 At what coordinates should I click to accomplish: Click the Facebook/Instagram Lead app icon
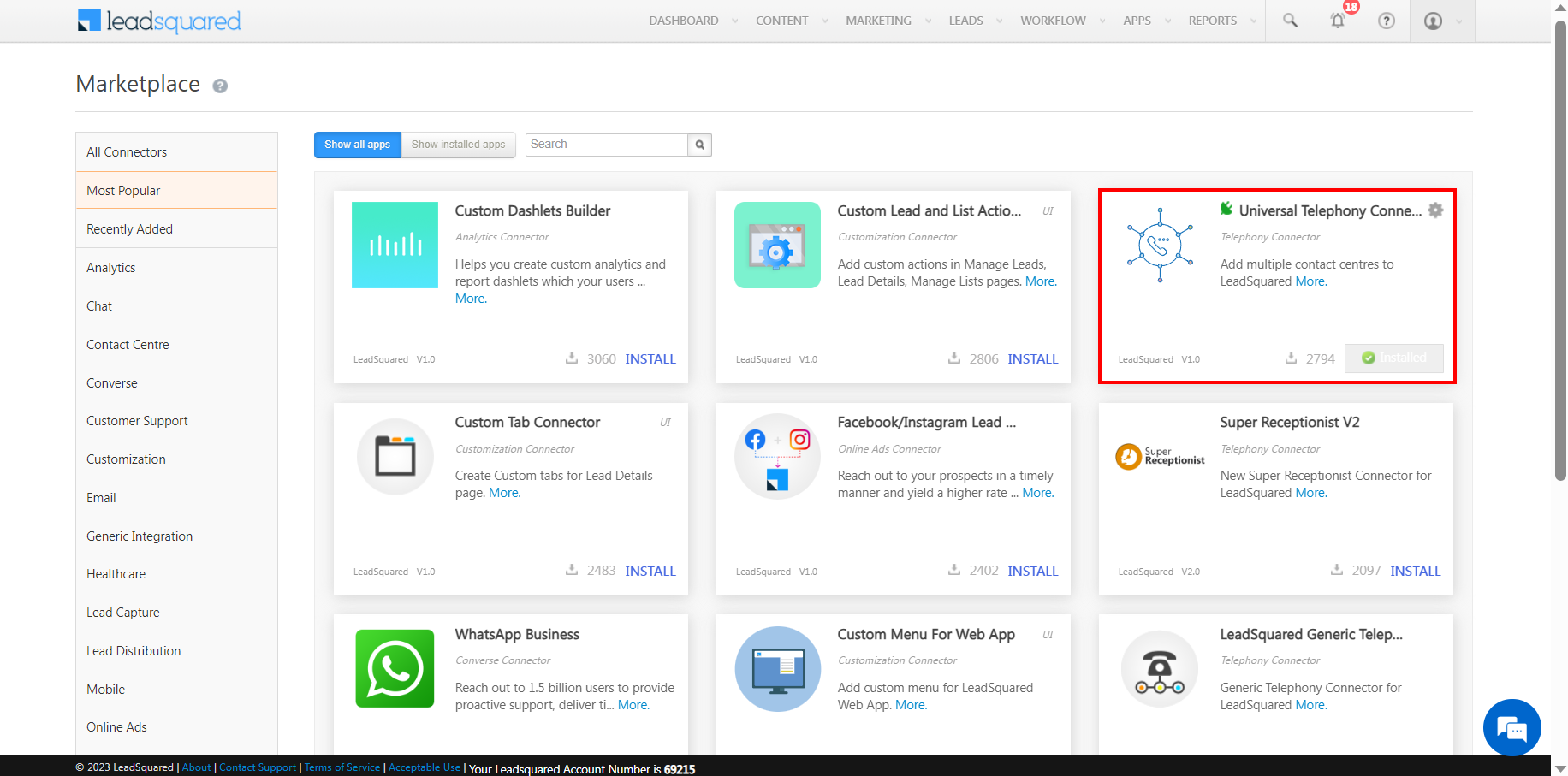point(777,457)
